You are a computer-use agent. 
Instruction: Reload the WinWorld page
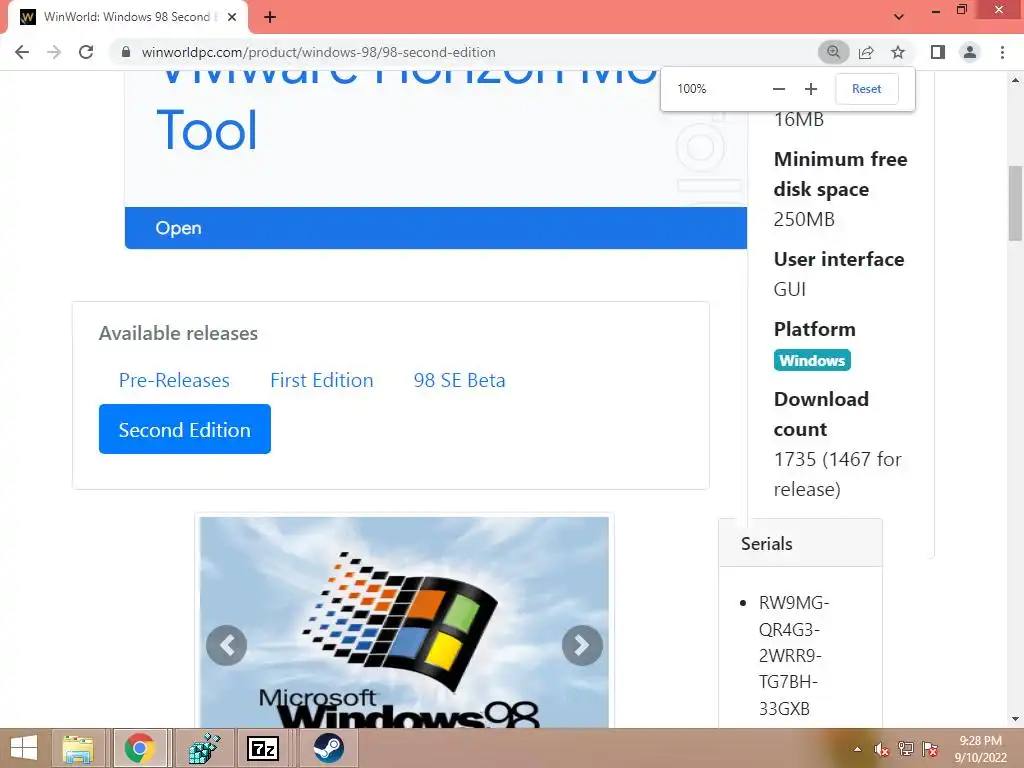click(x=86, y=52)
